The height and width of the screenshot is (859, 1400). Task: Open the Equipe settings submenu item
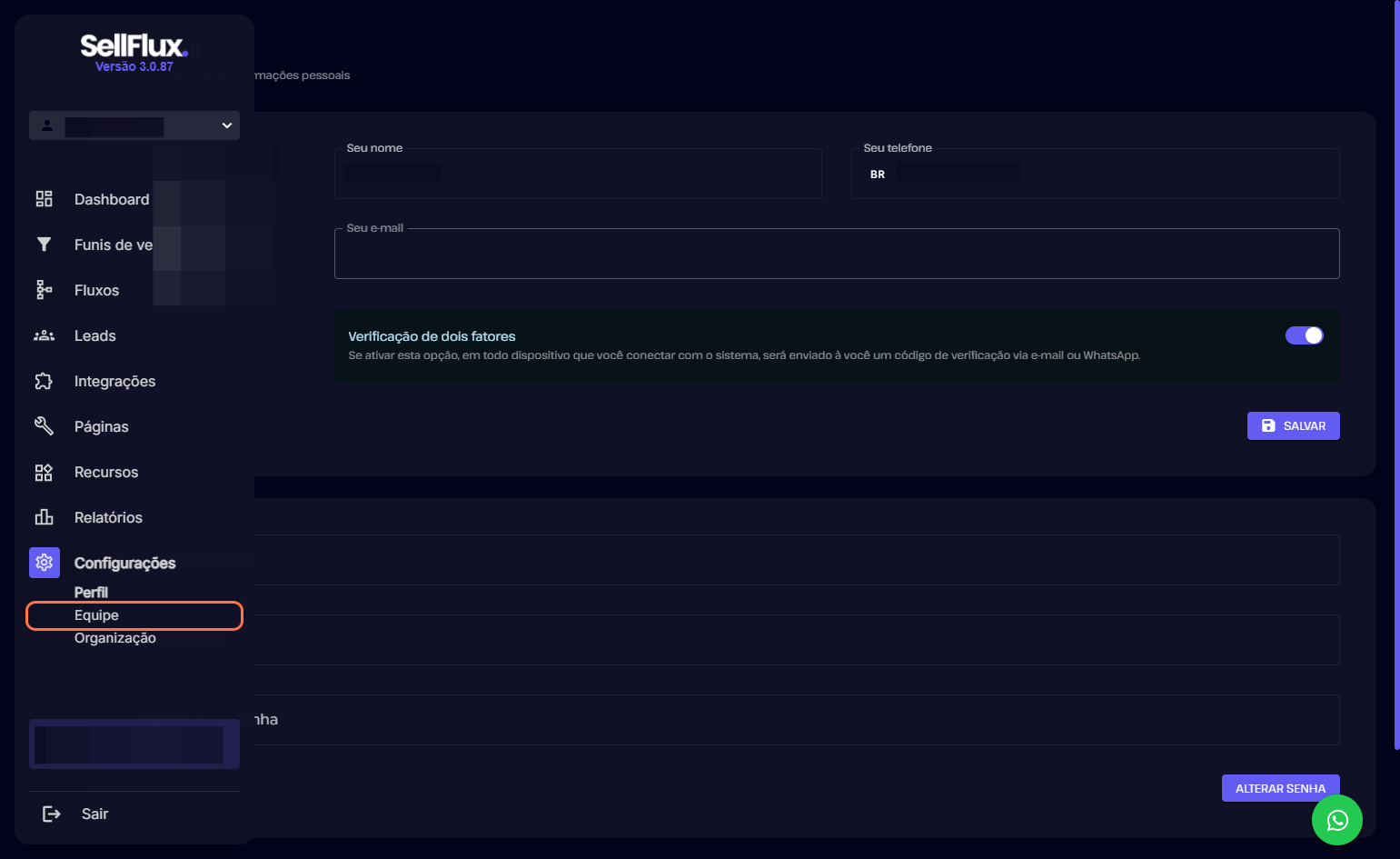point(96,615)
